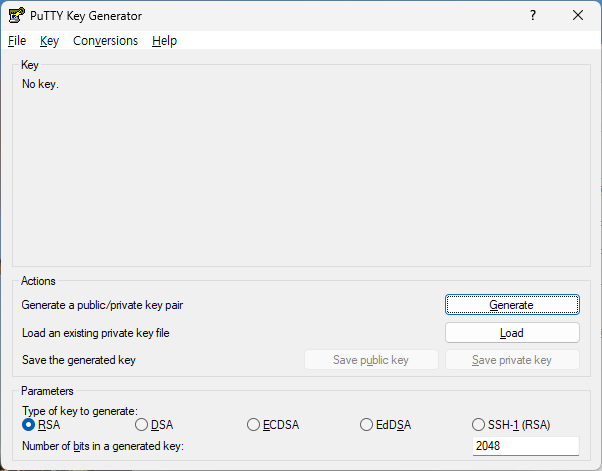Click the PuTTY Key Generator window title
Screen dimensions: 602x471
click(x=86, y=16)
